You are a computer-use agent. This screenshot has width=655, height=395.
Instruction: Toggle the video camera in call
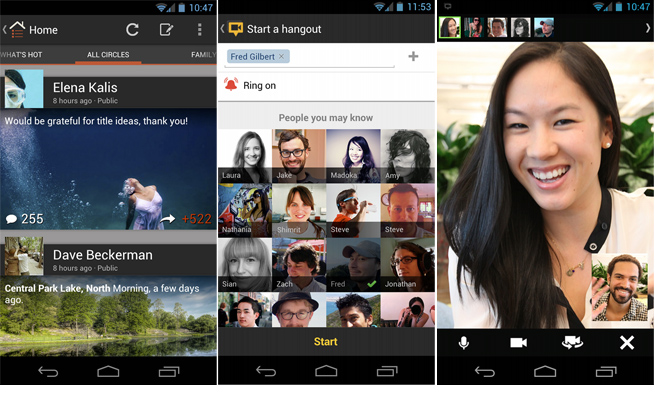518,343
